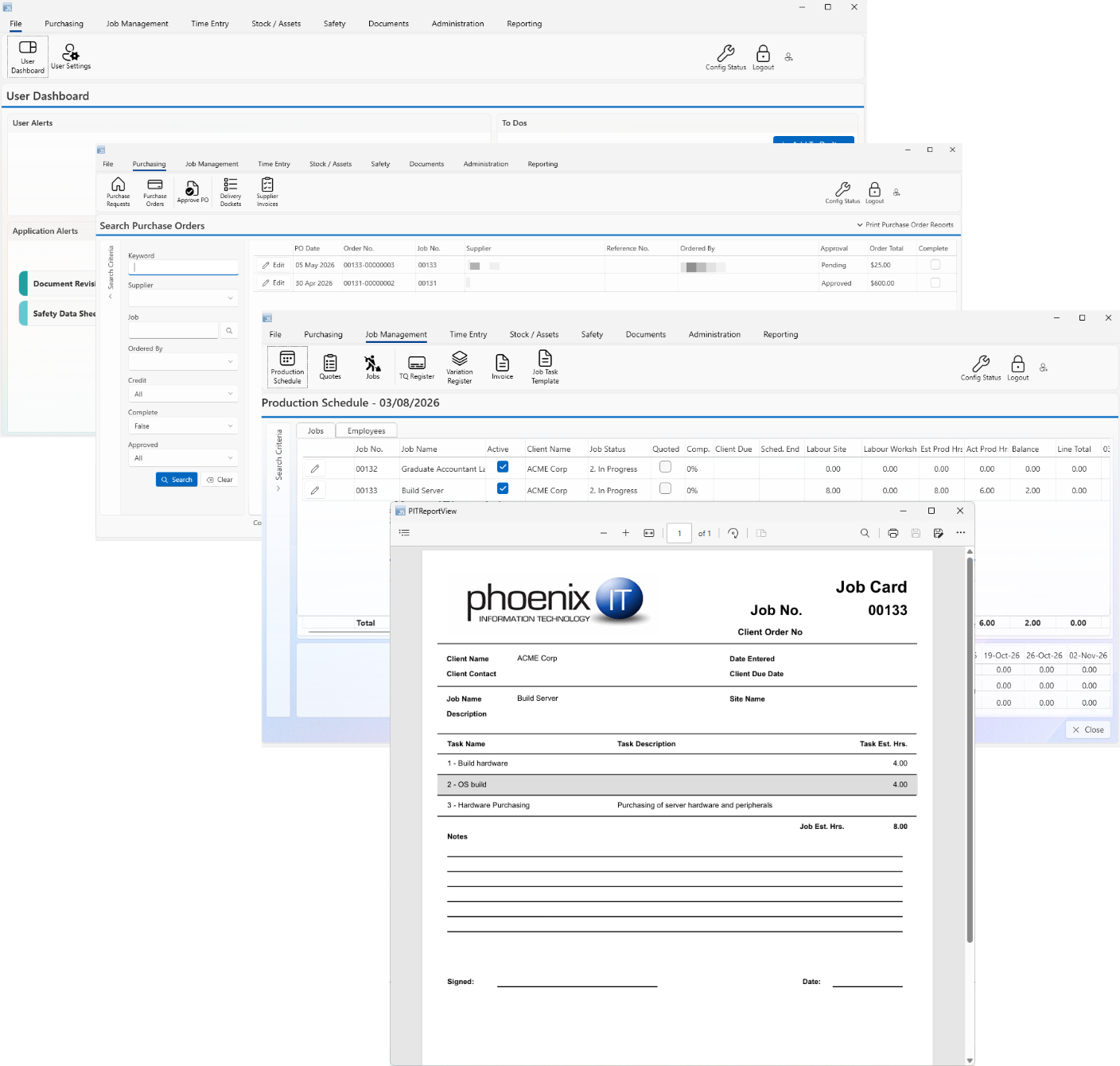Edit job 00133 pencil icon
The height and width of the screenshot is (1066, 1120).
pos(315,490)
